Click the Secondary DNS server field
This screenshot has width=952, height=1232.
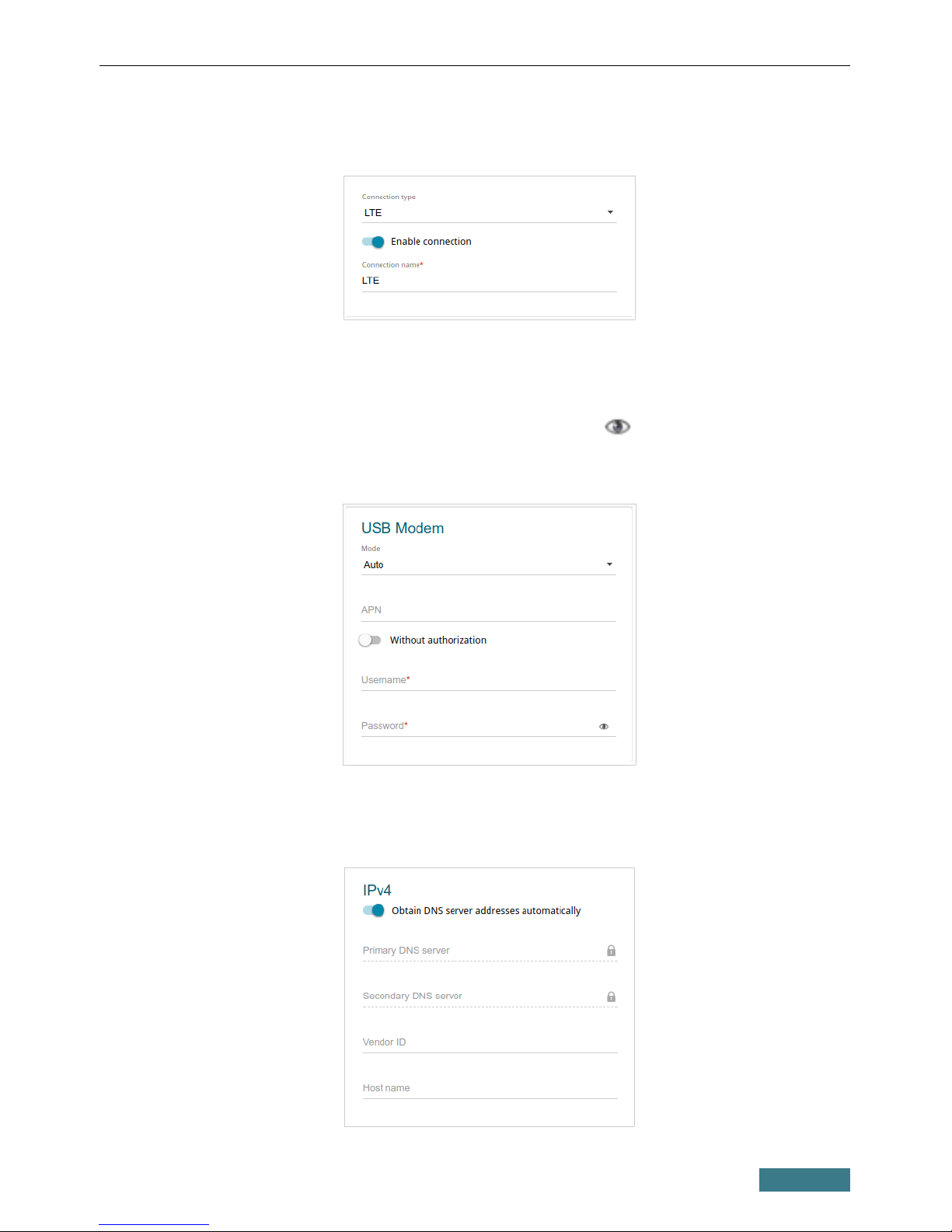[483, 996]
